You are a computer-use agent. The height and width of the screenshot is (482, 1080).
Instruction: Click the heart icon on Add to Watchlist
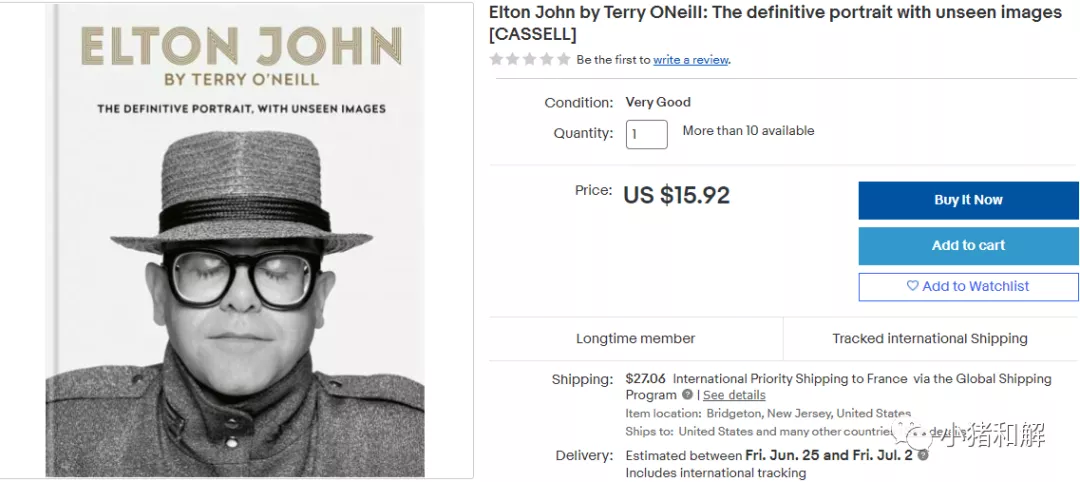click(x=912, y=286)
